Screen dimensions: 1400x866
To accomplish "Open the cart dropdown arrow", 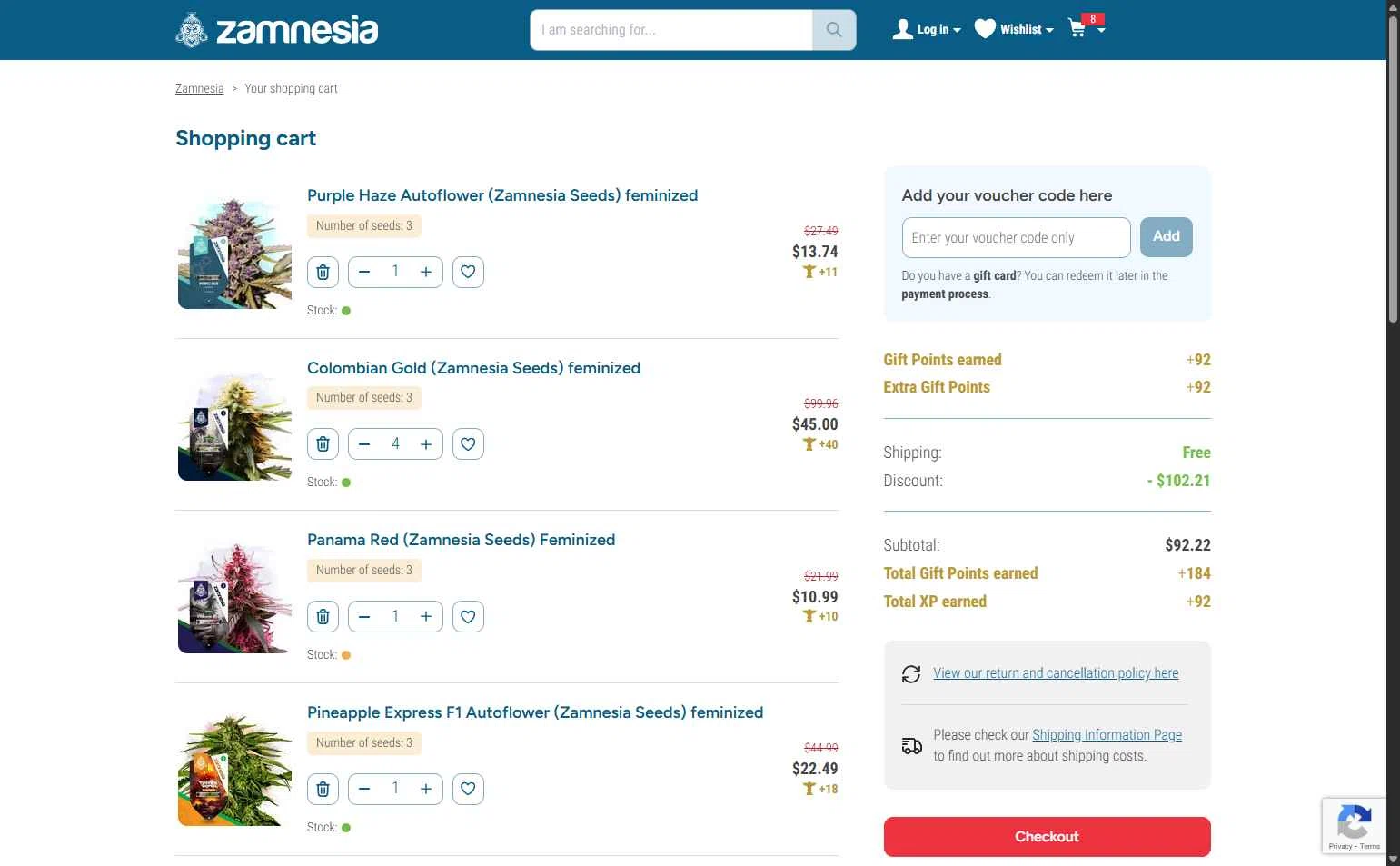I will tap(1101, 30).
